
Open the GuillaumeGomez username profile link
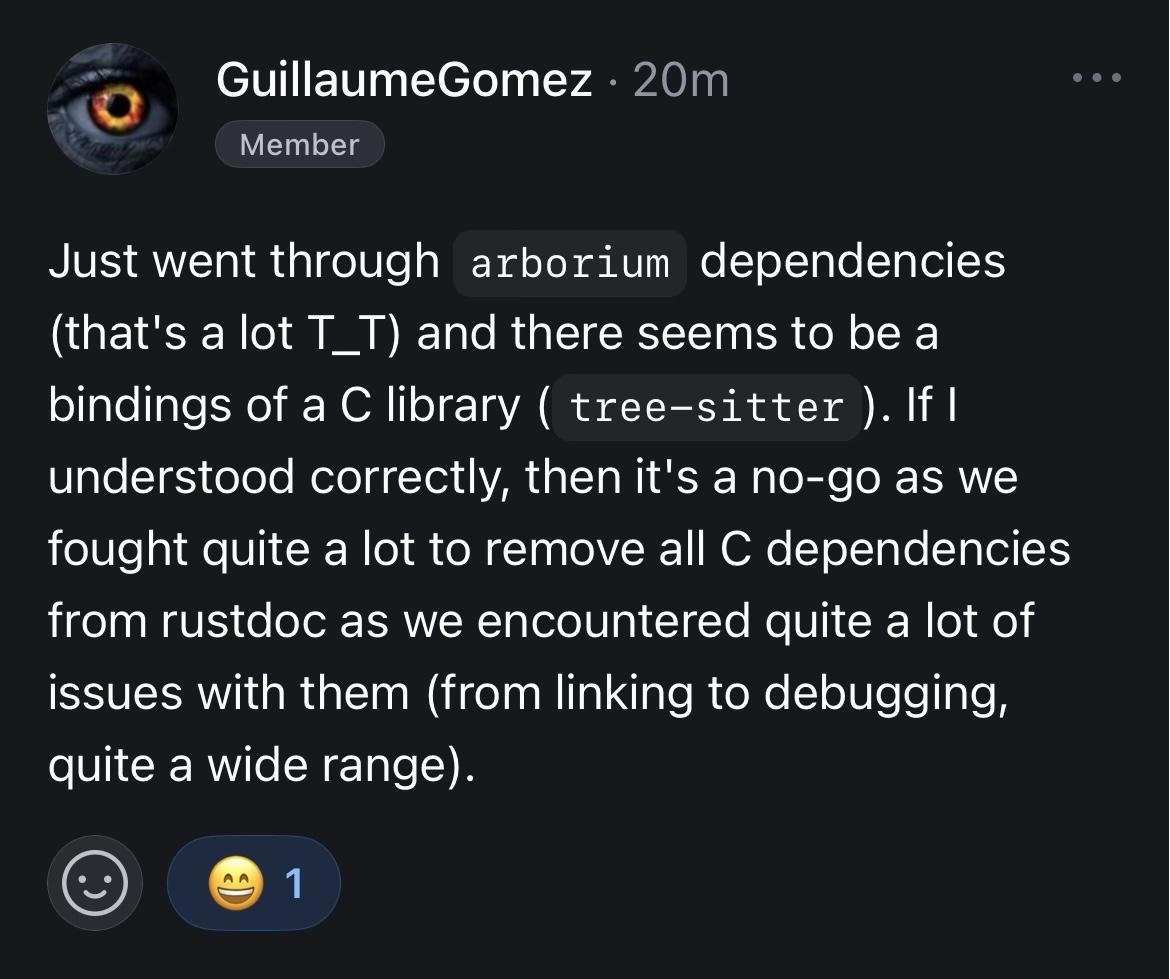[404, 81]
